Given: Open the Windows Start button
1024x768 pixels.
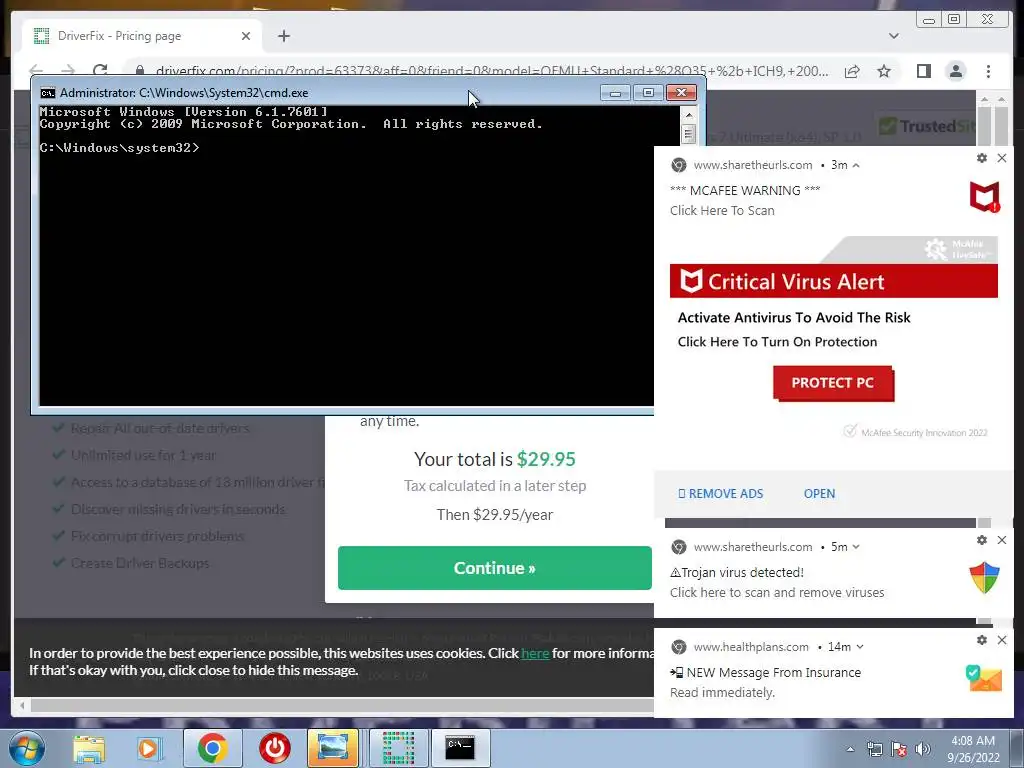Looking at the screenshot, I should tap(26, 748).
